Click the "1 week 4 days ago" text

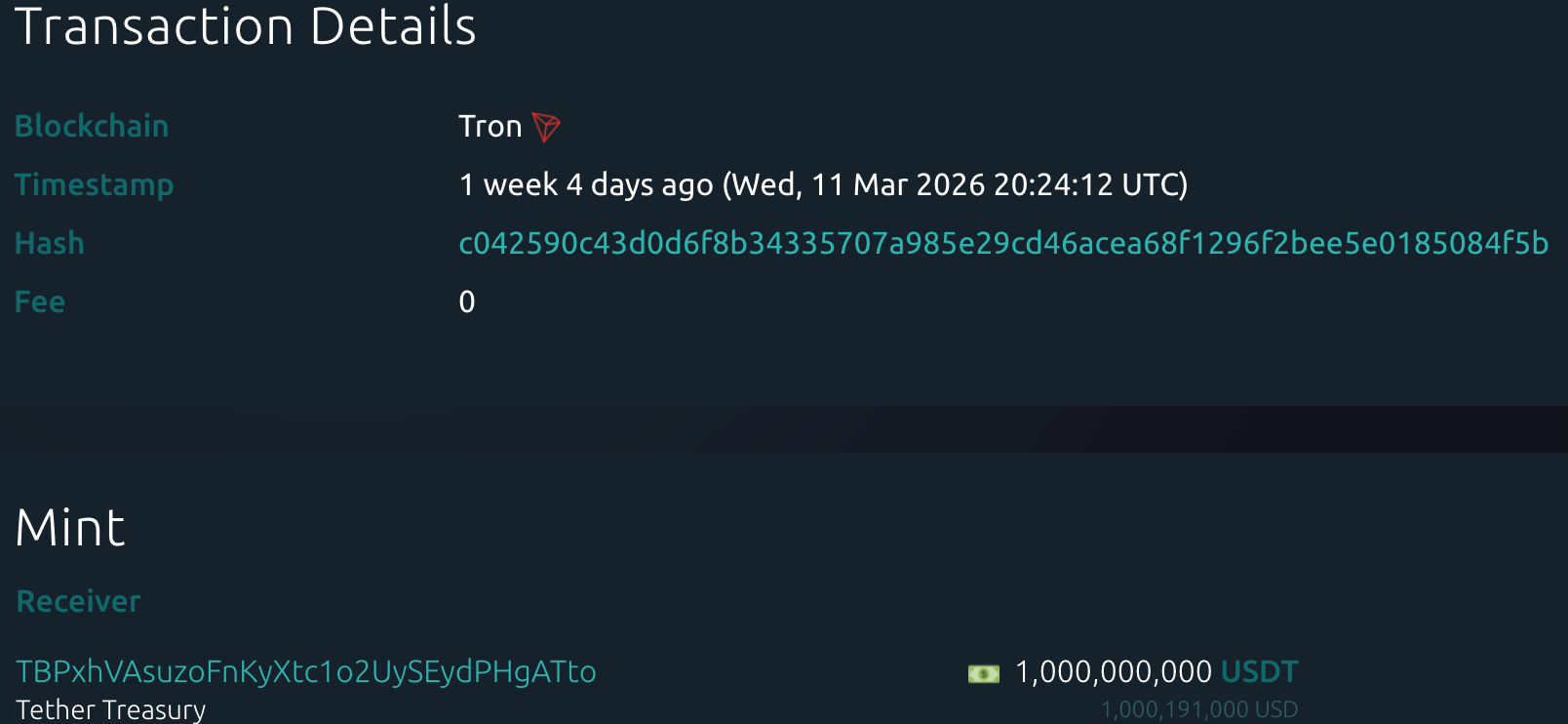(x=585, y=184)
